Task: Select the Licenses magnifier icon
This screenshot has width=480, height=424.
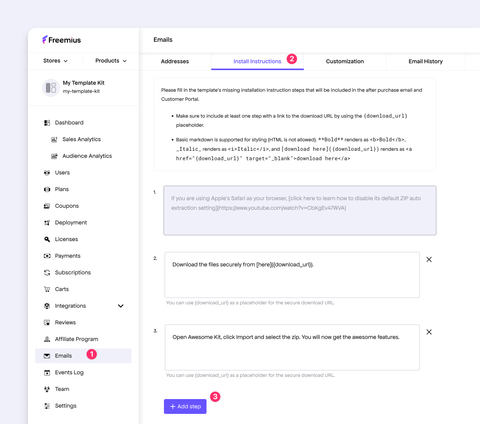Action: pos(47,239)
